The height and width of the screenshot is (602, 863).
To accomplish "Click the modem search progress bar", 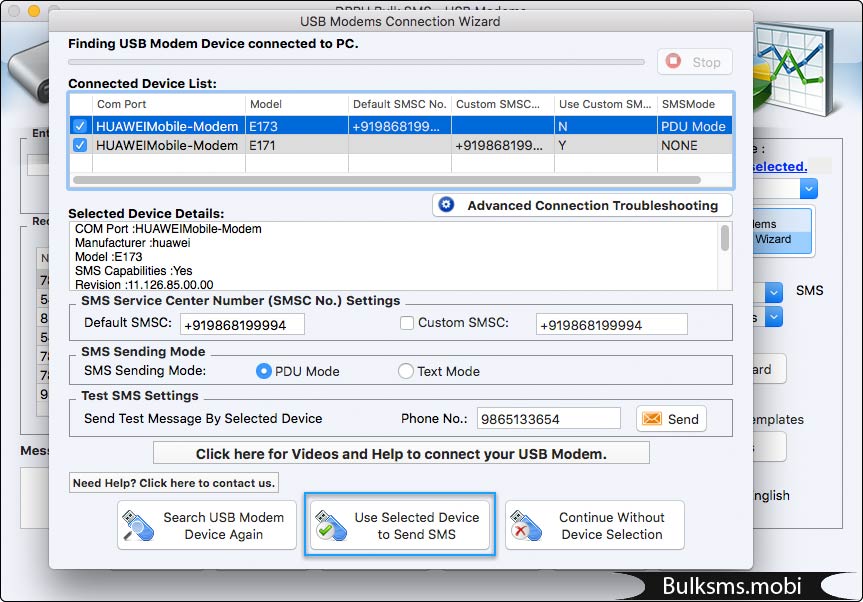I will 356,62.
